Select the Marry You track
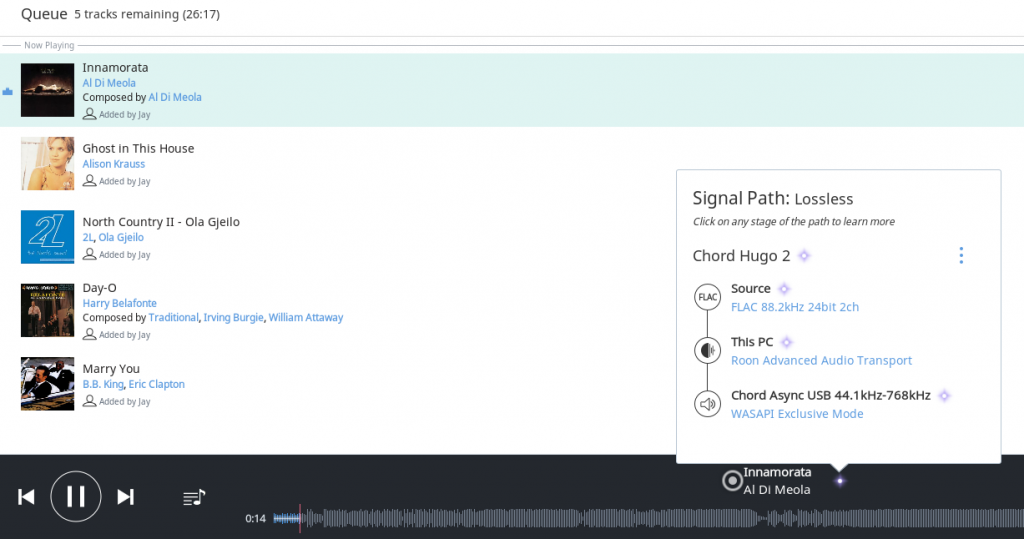1024x539 pixels. pos(111,369)
